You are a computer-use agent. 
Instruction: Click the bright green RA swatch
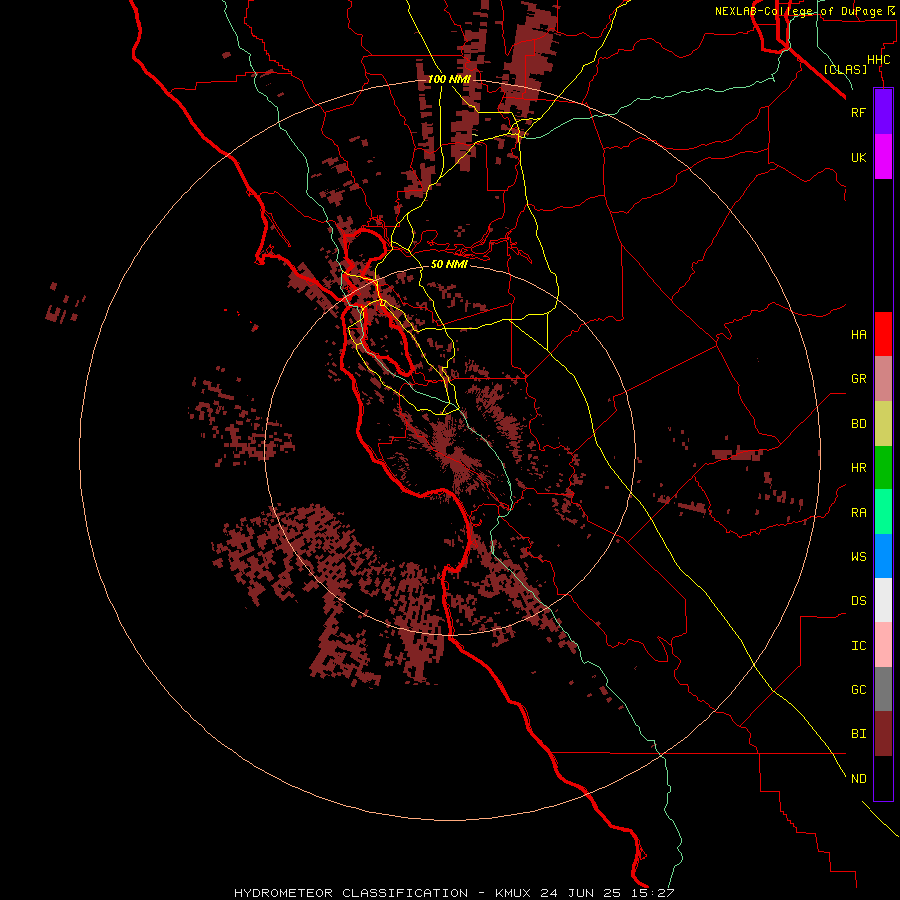coord(883,512)
